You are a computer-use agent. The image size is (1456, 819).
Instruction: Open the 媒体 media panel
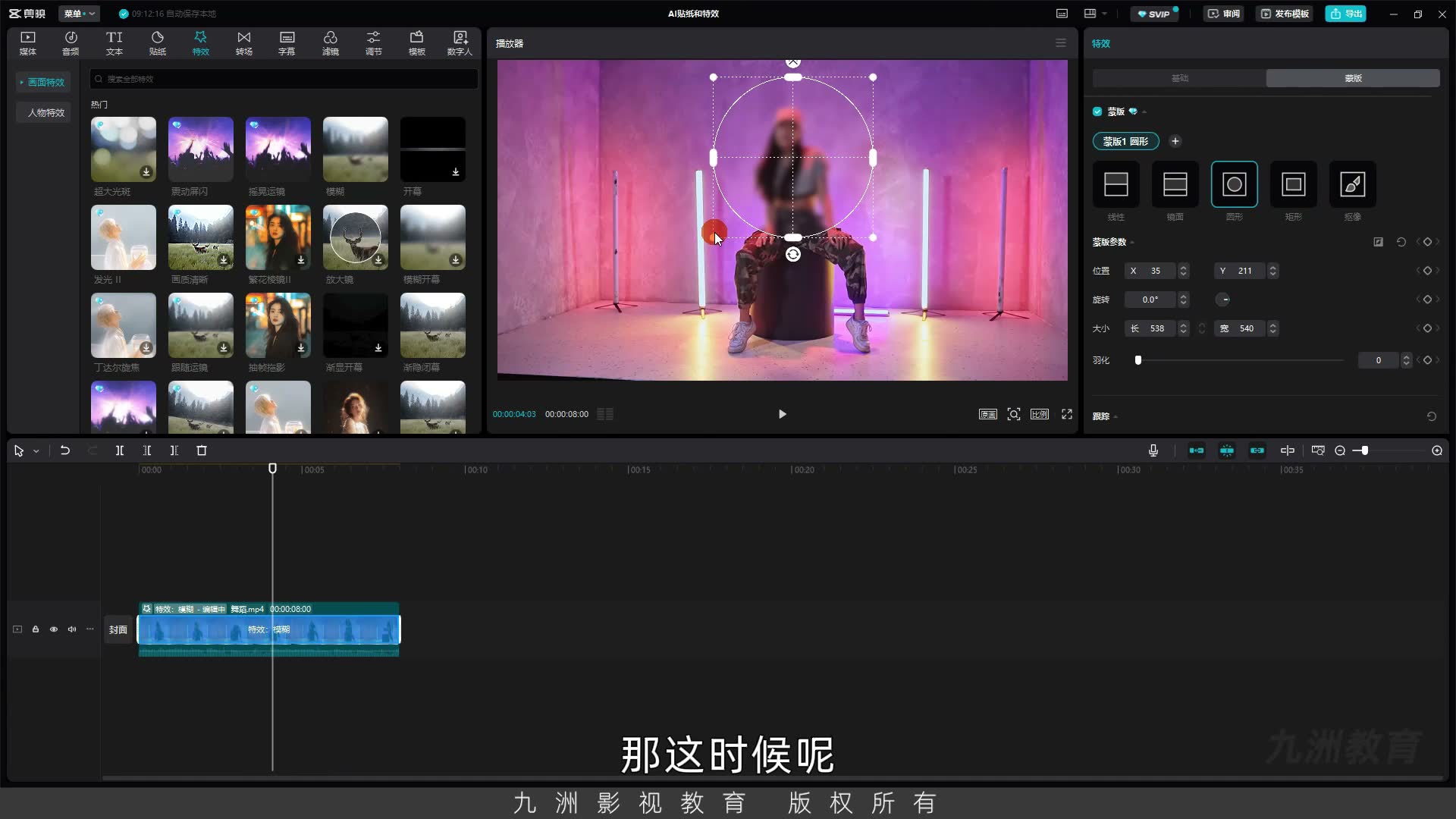coord(28,43)
